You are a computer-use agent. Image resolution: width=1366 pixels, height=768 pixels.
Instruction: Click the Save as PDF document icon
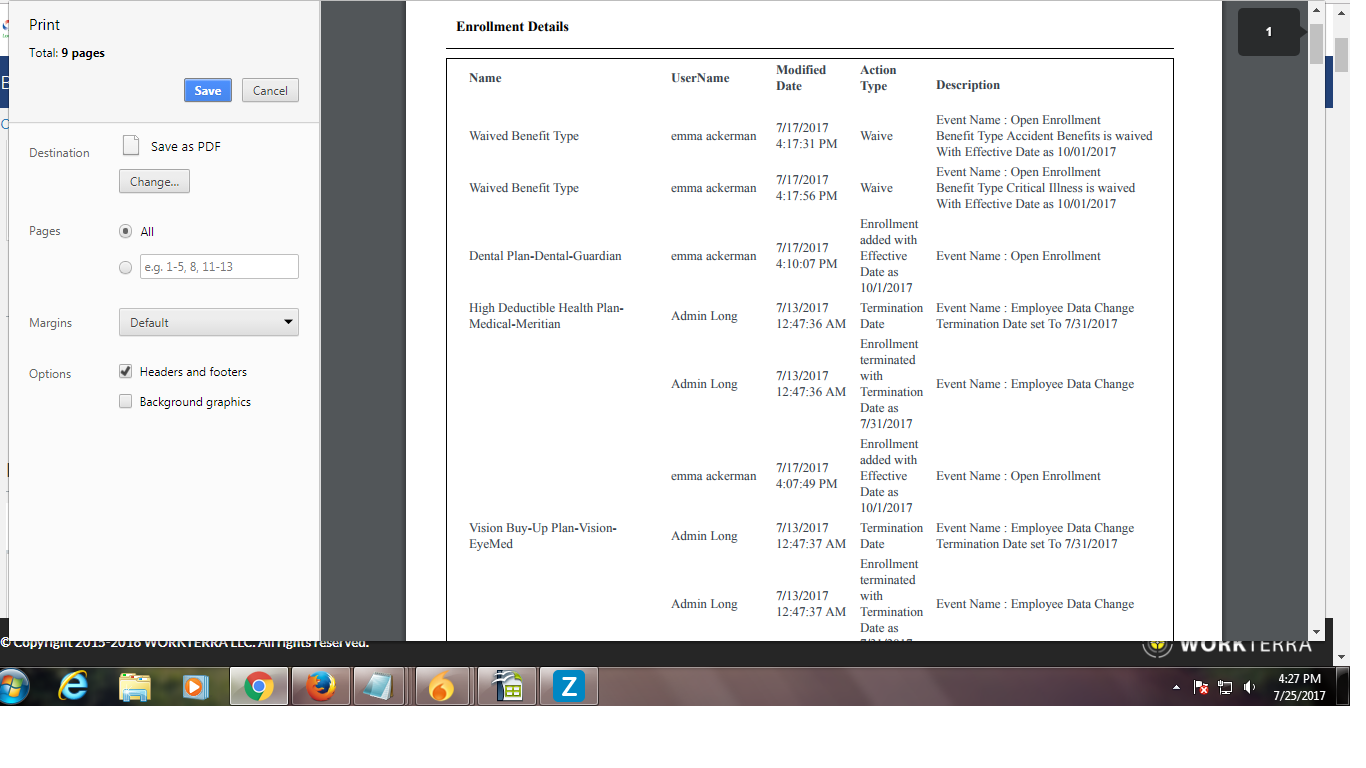pos(131,146)
